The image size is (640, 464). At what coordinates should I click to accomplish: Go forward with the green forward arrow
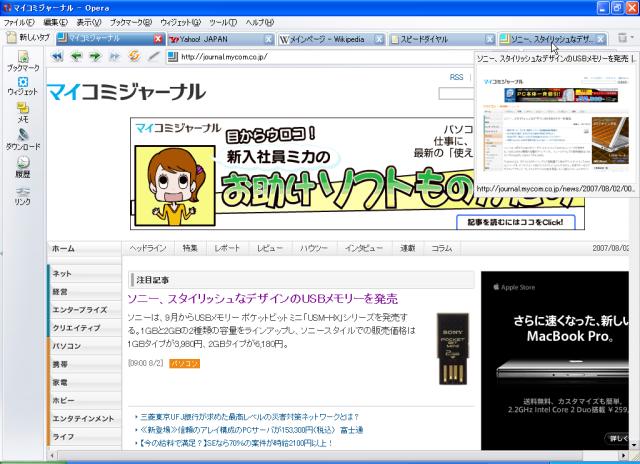(x=95, y=56)
